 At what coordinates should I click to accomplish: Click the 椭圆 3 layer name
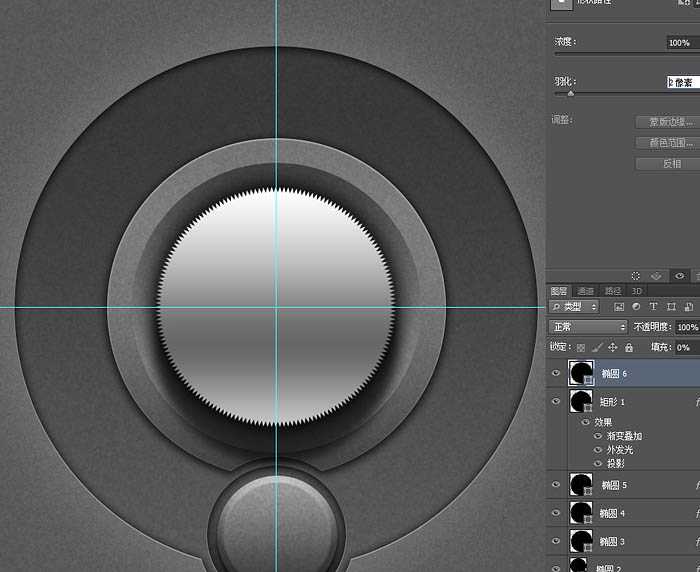(612, 542)
